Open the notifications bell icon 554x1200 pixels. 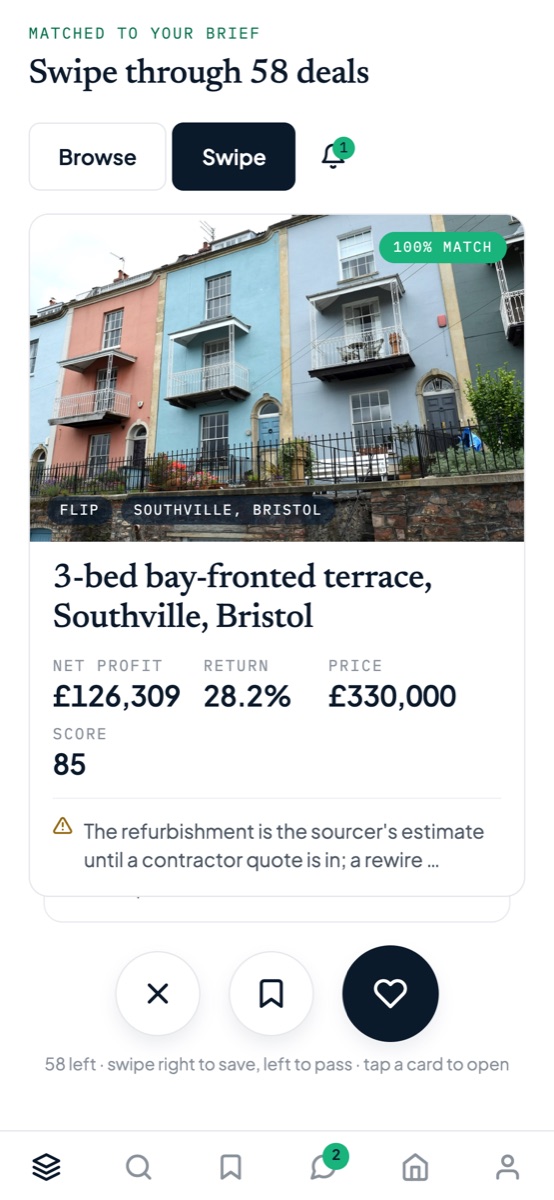[334, 157]
